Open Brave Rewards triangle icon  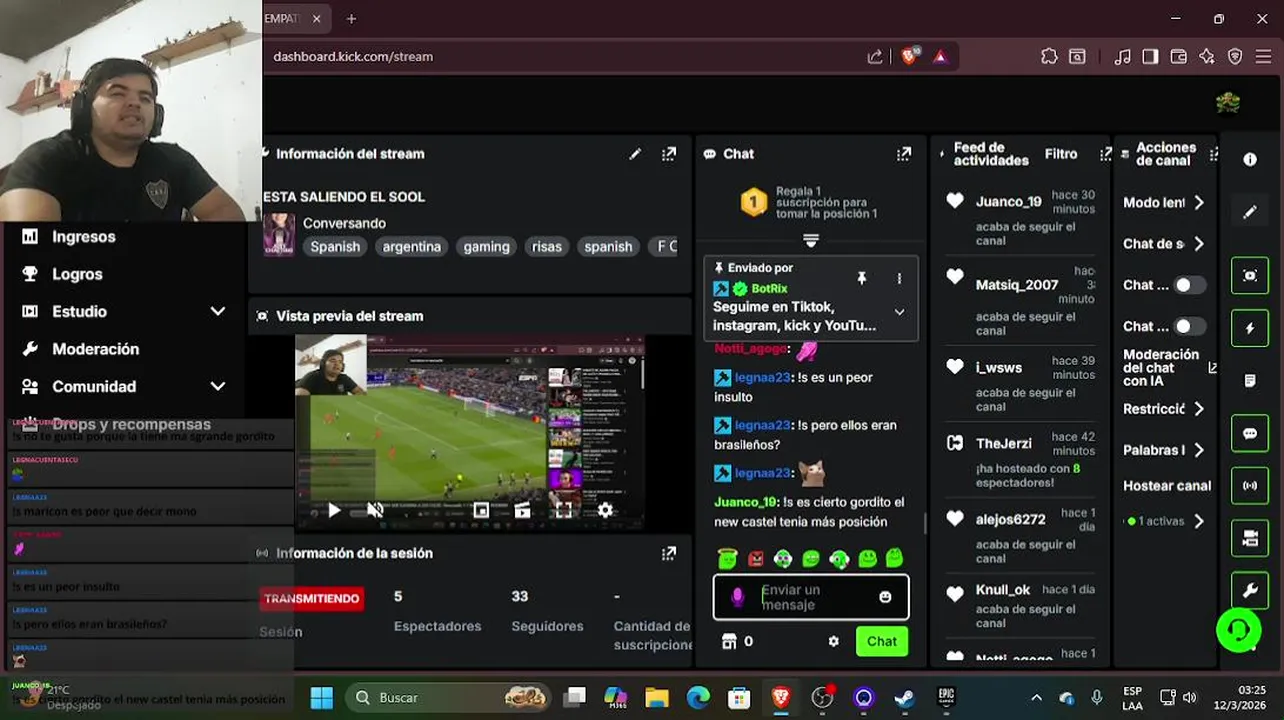pyautogui.click(x=940, y=57)
